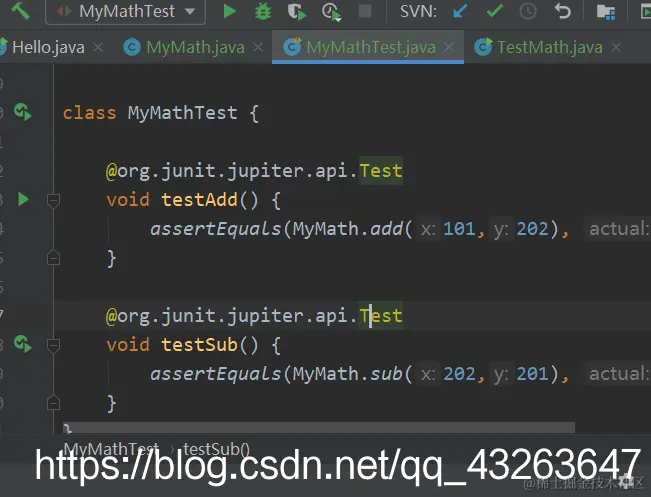Click the Build project hammer icon
Image resolution: width=651 pixels, height=497 pixels.
pos(21,11)
